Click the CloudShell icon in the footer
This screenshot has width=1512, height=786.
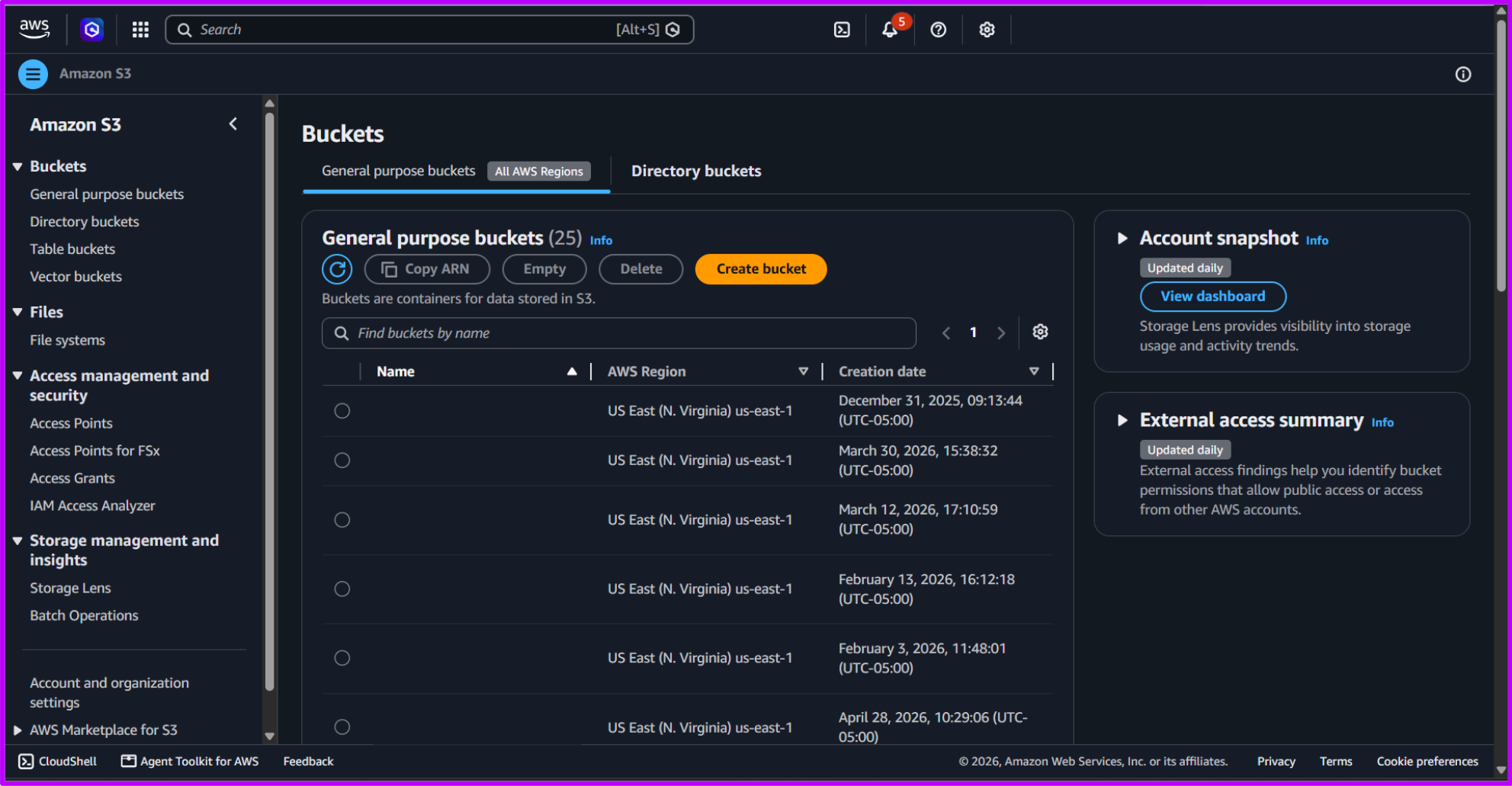click(26, 761)
